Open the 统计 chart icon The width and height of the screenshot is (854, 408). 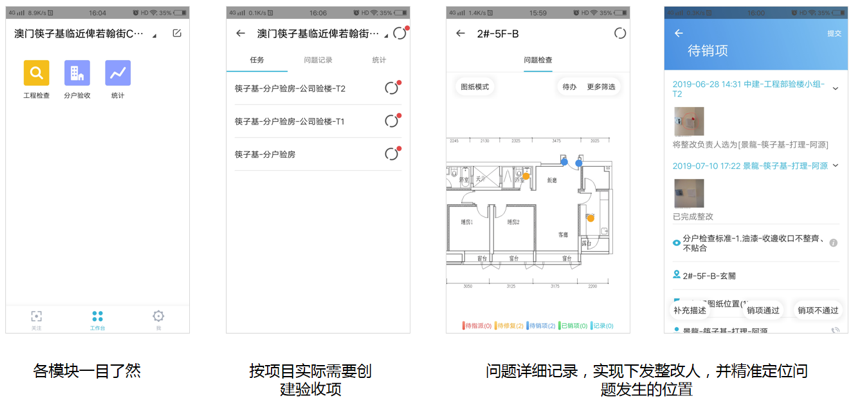pyautogui.click(x=118, y=73)
